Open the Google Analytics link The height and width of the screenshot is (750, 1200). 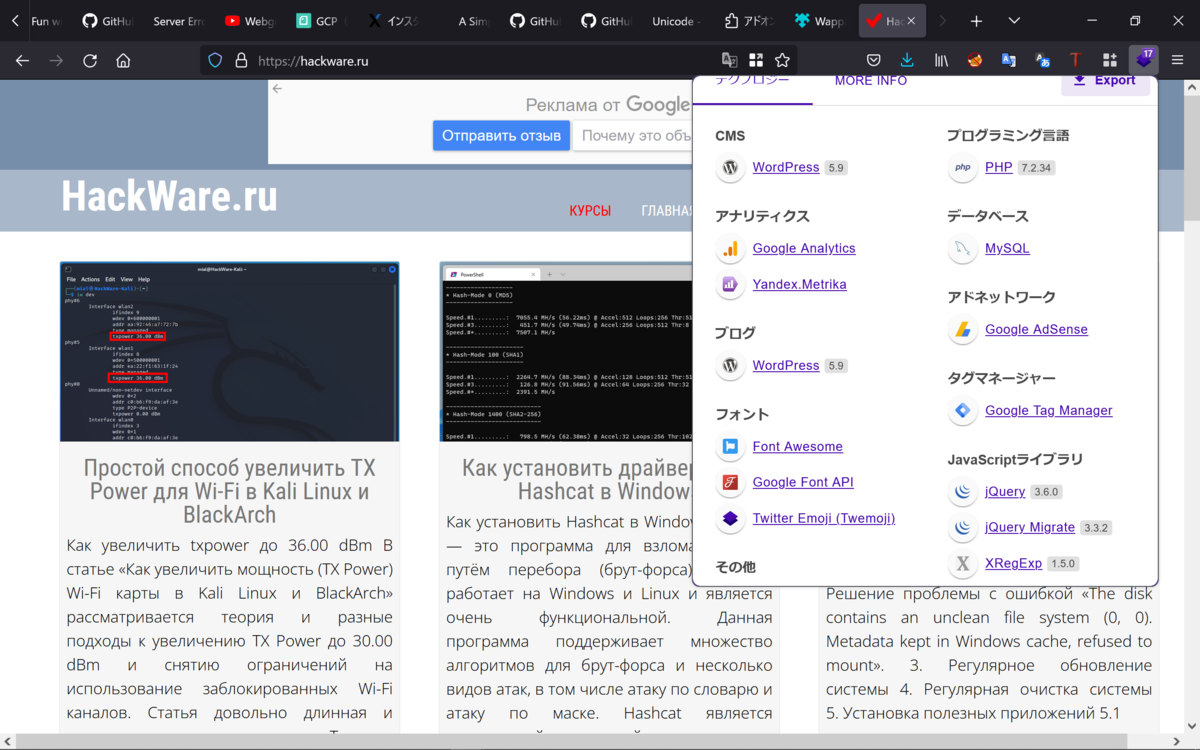804,249
